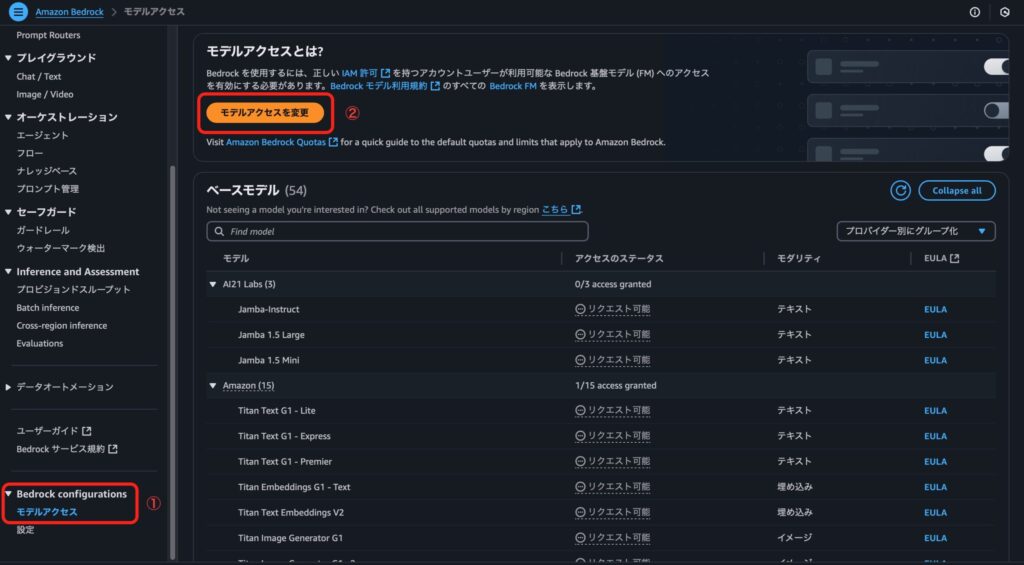
Task: Select the Titan Image Generator G1 row name
Action: point(290,538)
